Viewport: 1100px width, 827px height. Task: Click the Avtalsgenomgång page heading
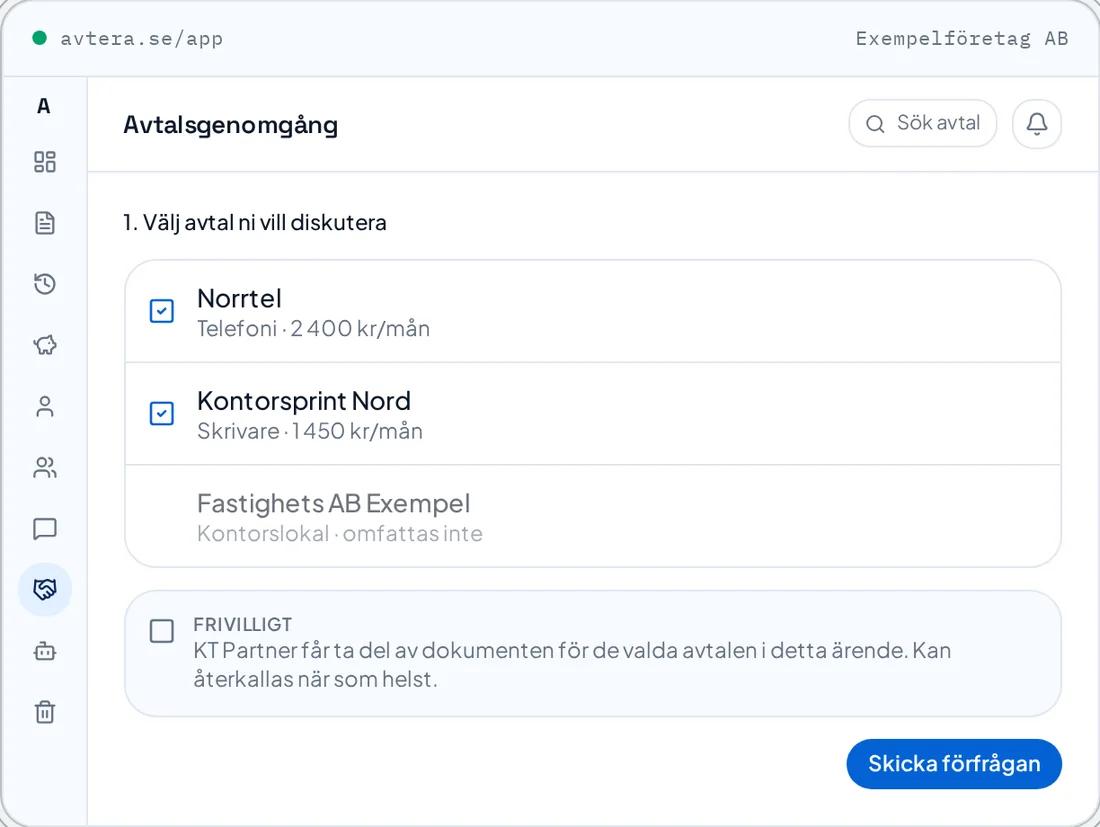click(x=231, y=125)
